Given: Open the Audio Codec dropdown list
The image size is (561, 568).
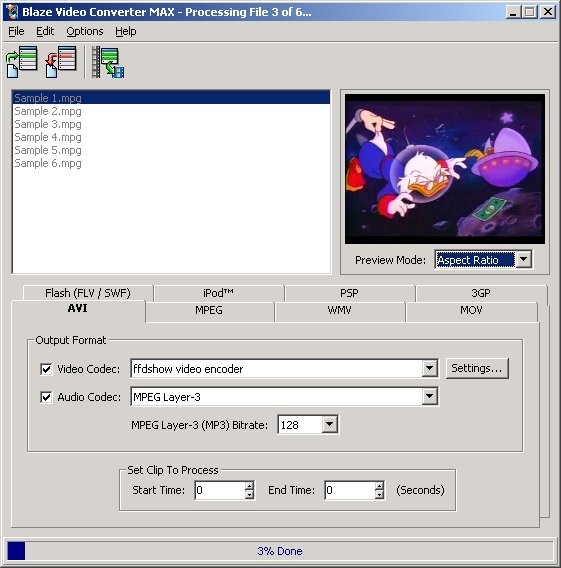Looking at the screenshot, I should pyautogui.click(x=430, y=397).
